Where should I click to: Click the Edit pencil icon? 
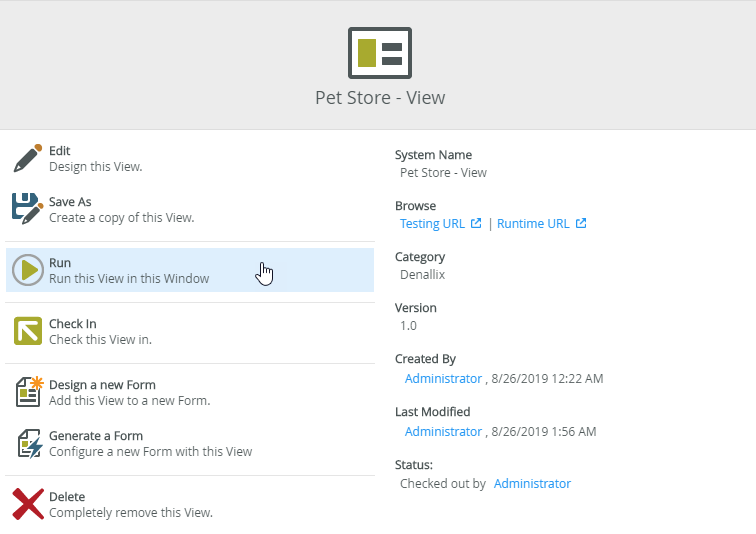pos(28,158)
